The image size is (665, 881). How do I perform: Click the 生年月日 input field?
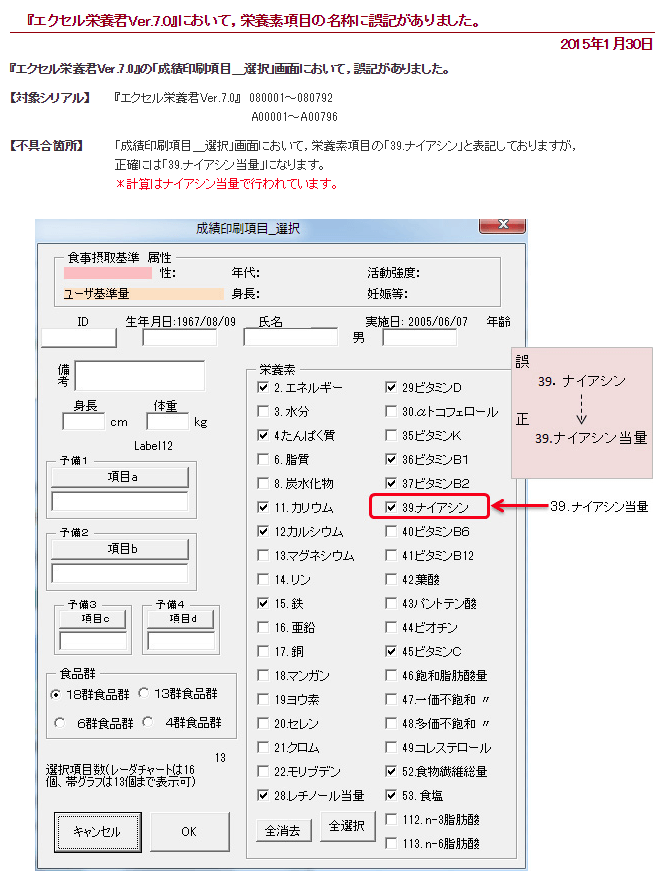(x=180, y=338)
